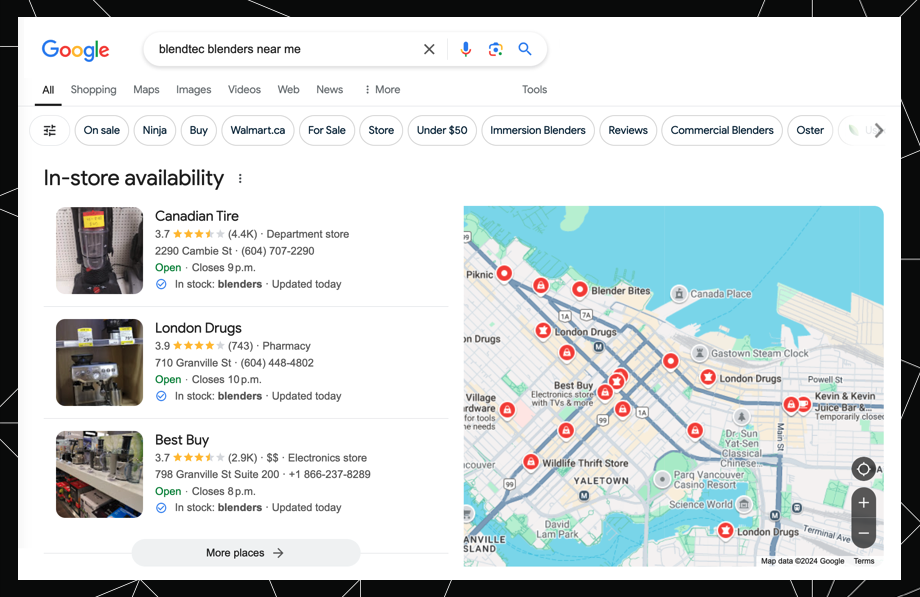Clear the search box with the X icon
The height and width of the screenshot is (597, 920).
[x=429, y=49]
